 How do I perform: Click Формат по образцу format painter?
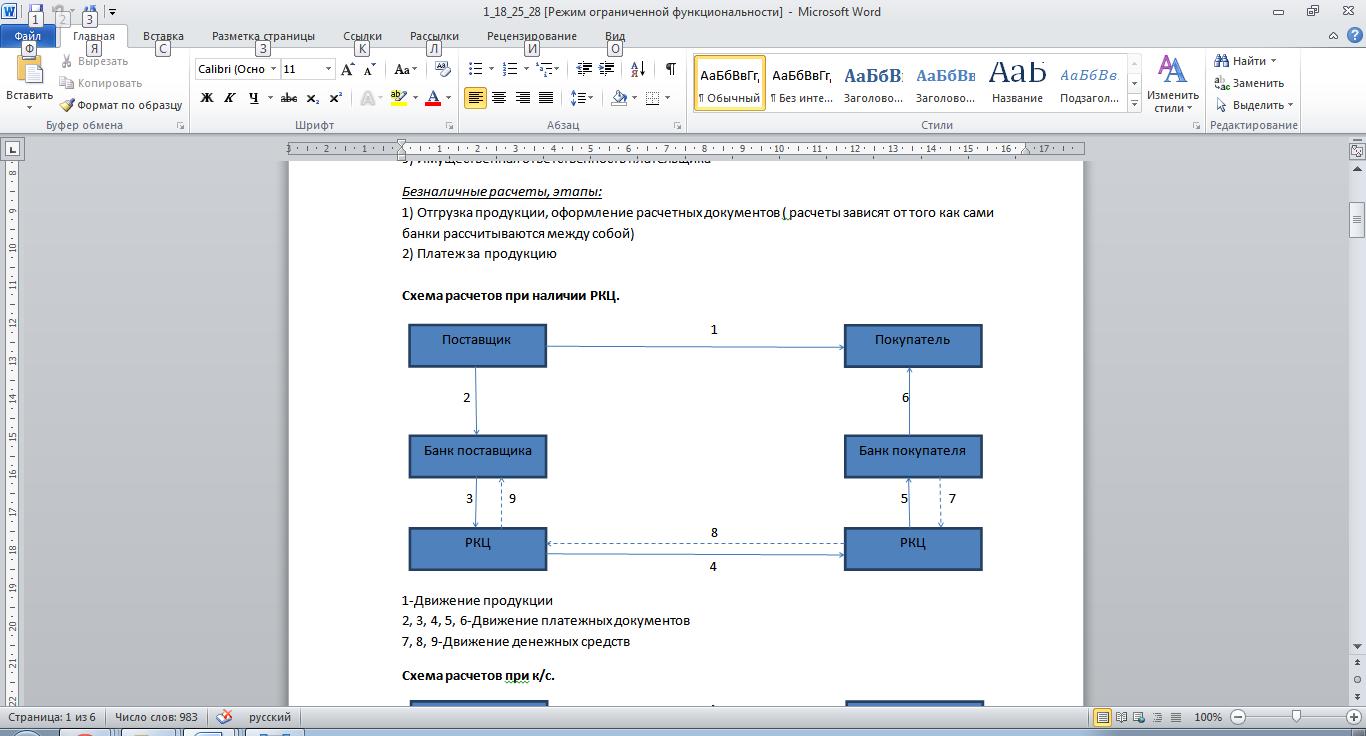point(121,105)
